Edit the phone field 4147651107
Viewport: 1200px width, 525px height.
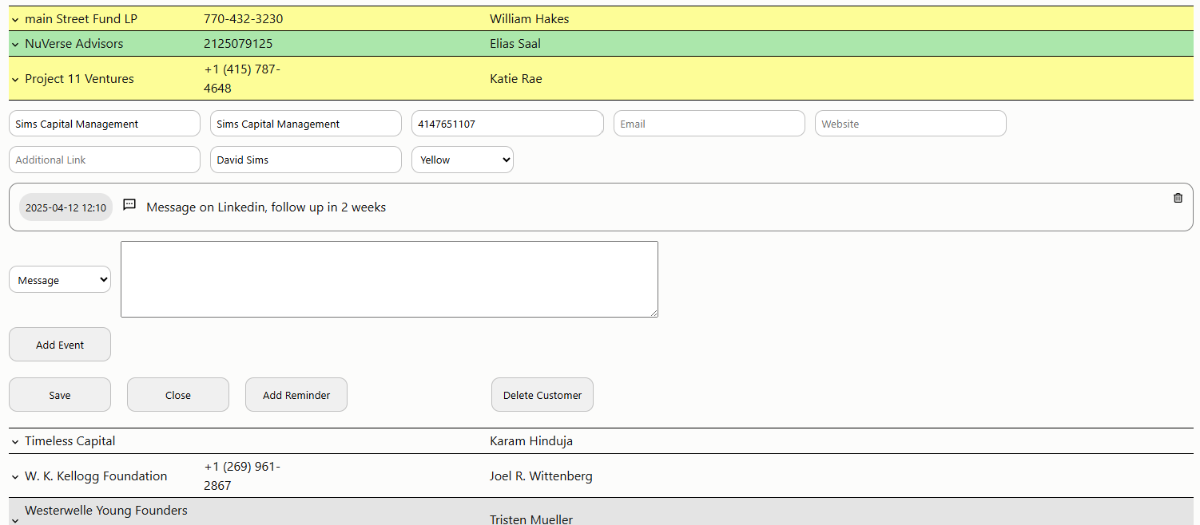pos(508,124)
